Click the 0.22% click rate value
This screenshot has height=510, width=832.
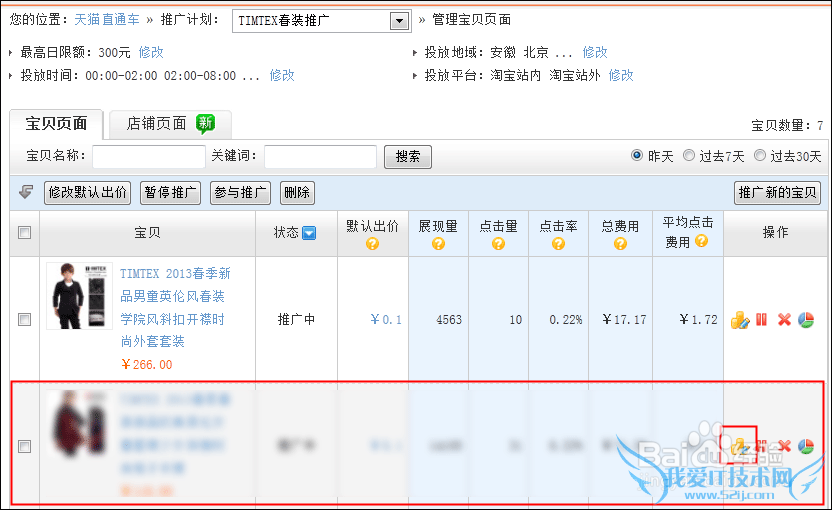click(x=566, y=319)
